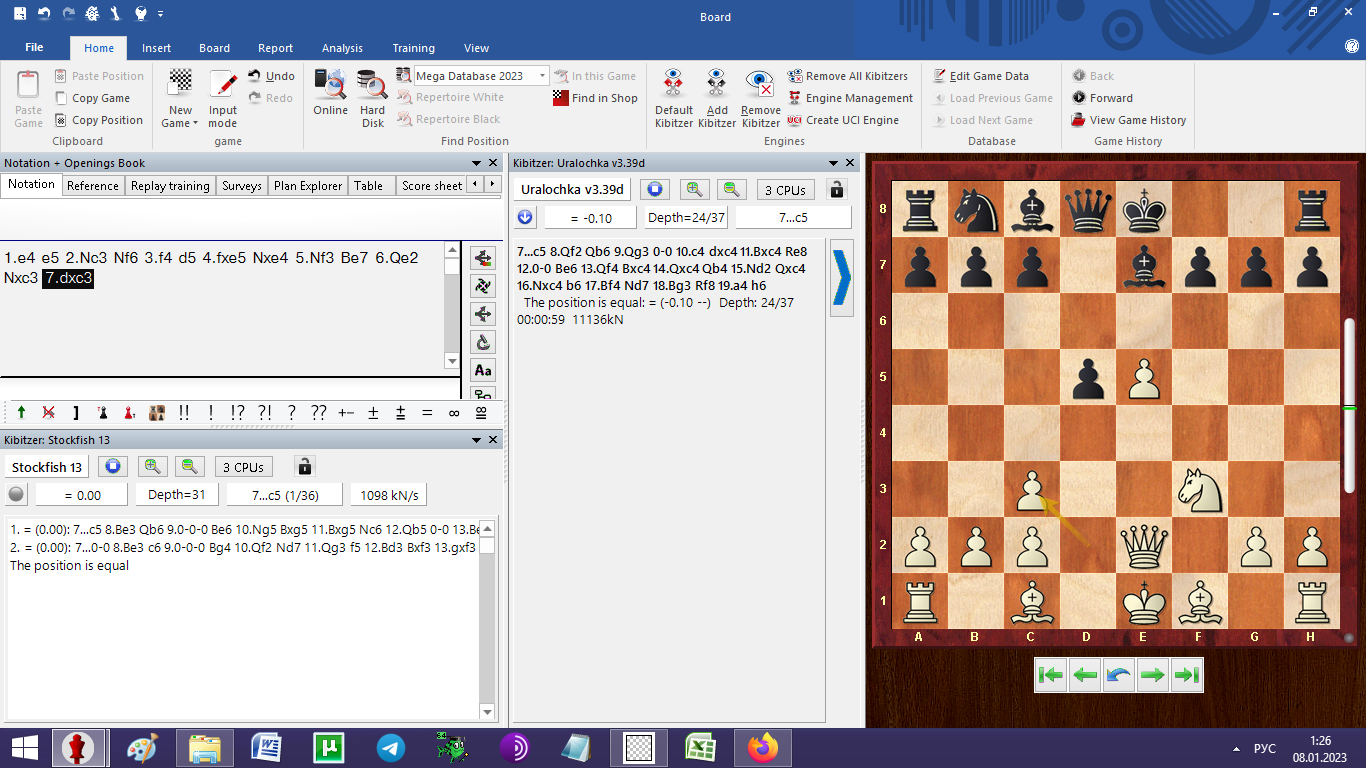Screen dimensions: 1366x768
Task: Click the notation scrollbar down arrow
Action: coord(453,361)
